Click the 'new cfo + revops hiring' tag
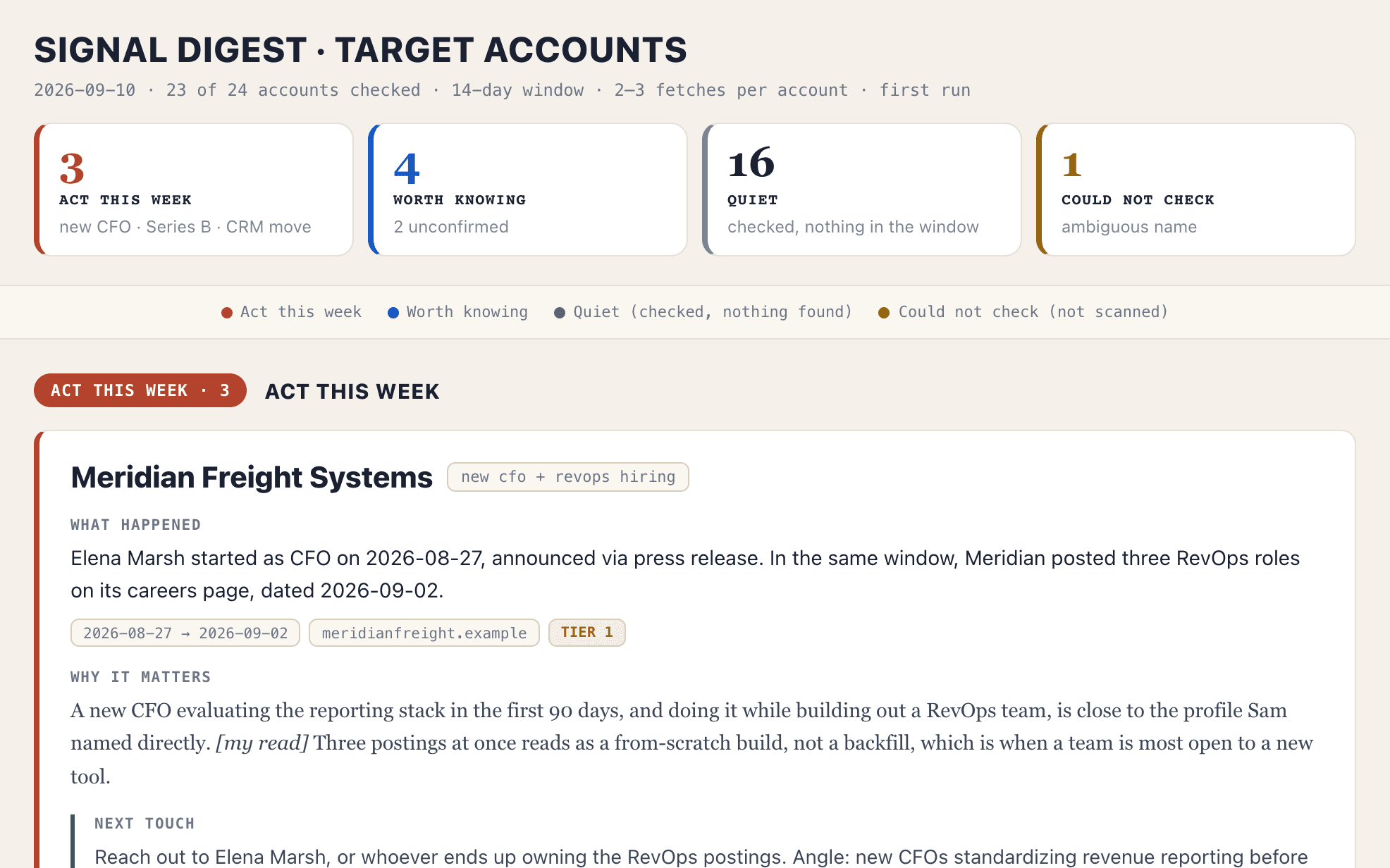The height and width of the screenshot is (868, 1390). 568,477
